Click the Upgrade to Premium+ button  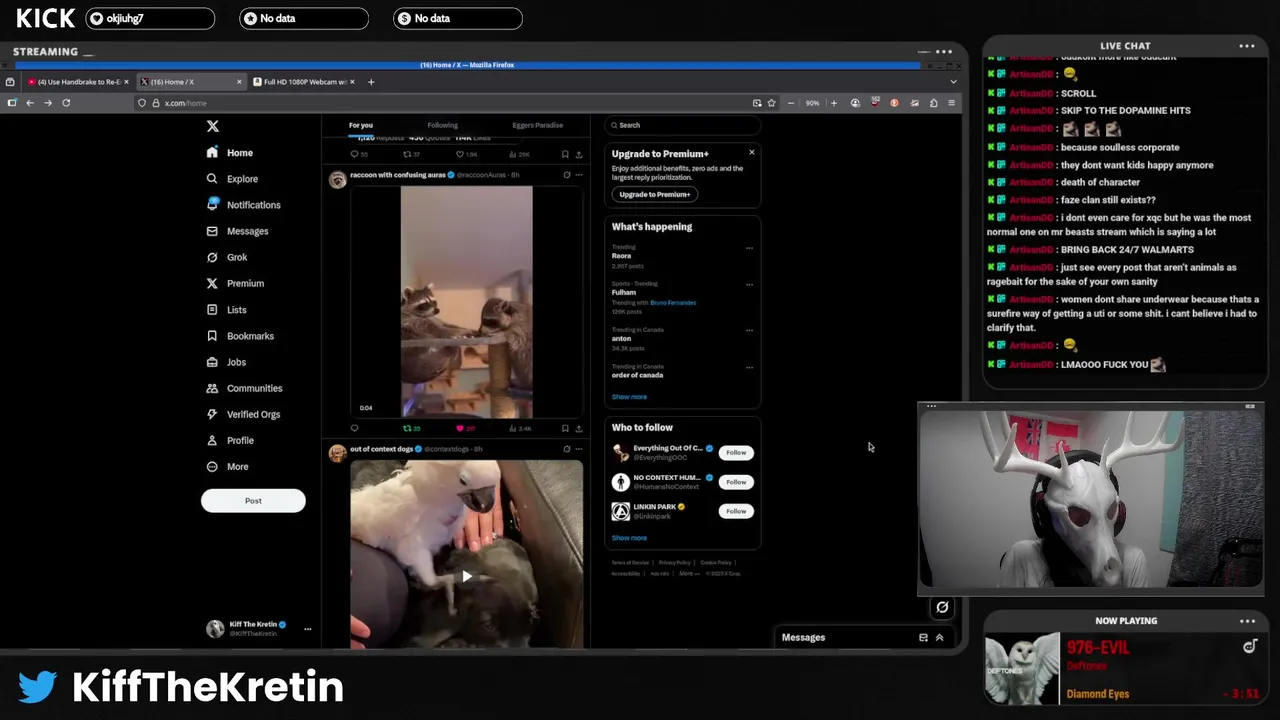pos(655,194)
